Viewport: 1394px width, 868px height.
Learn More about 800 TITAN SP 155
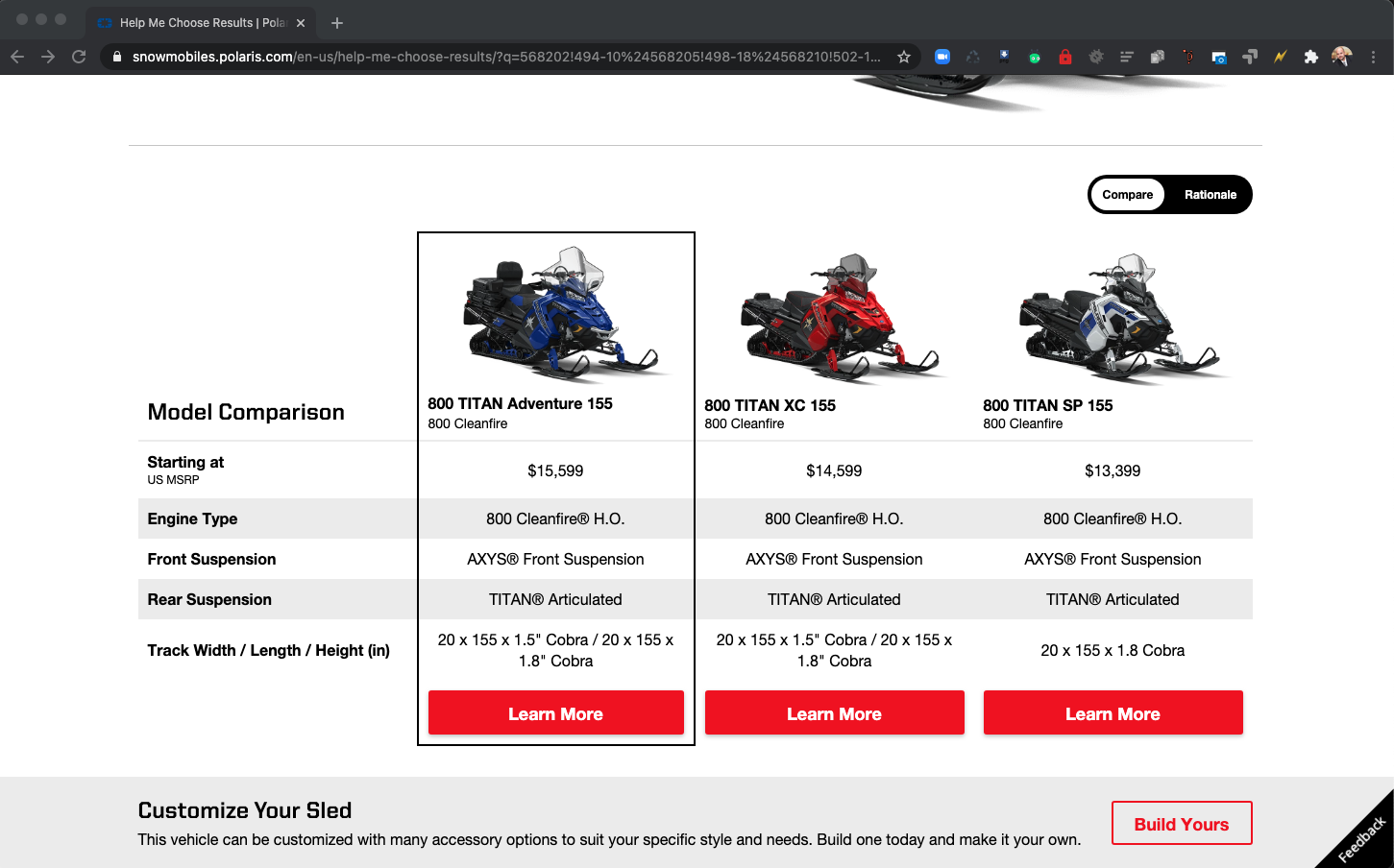(1113, 713)
